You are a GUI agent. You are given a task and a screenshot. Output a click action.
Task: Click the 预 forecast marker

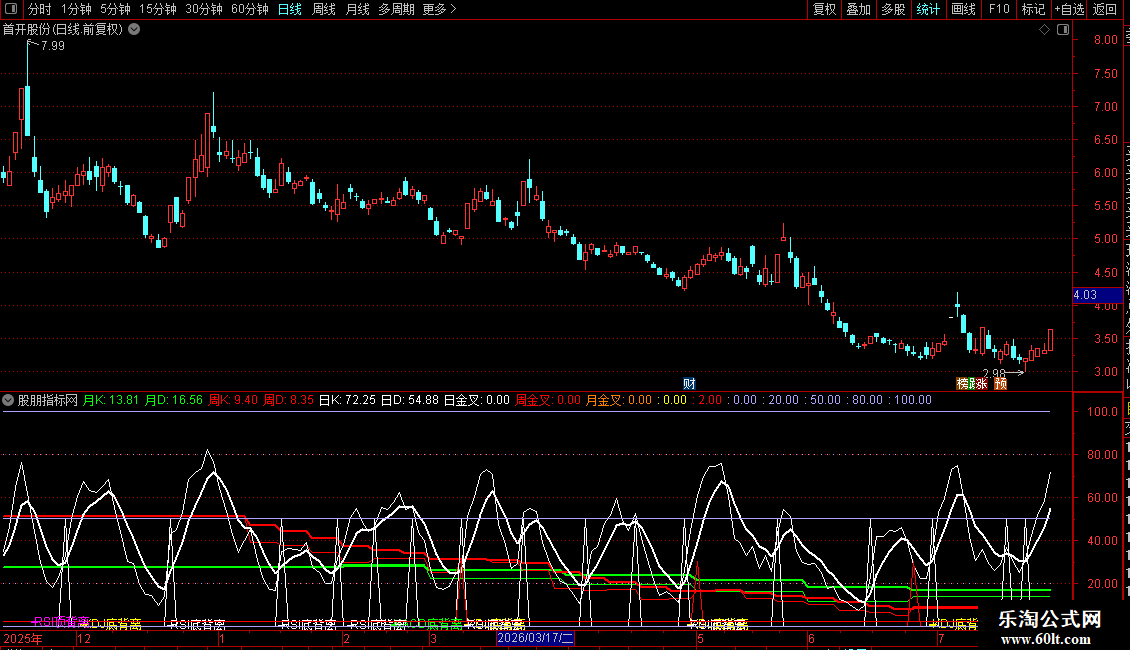point(1000,383)
